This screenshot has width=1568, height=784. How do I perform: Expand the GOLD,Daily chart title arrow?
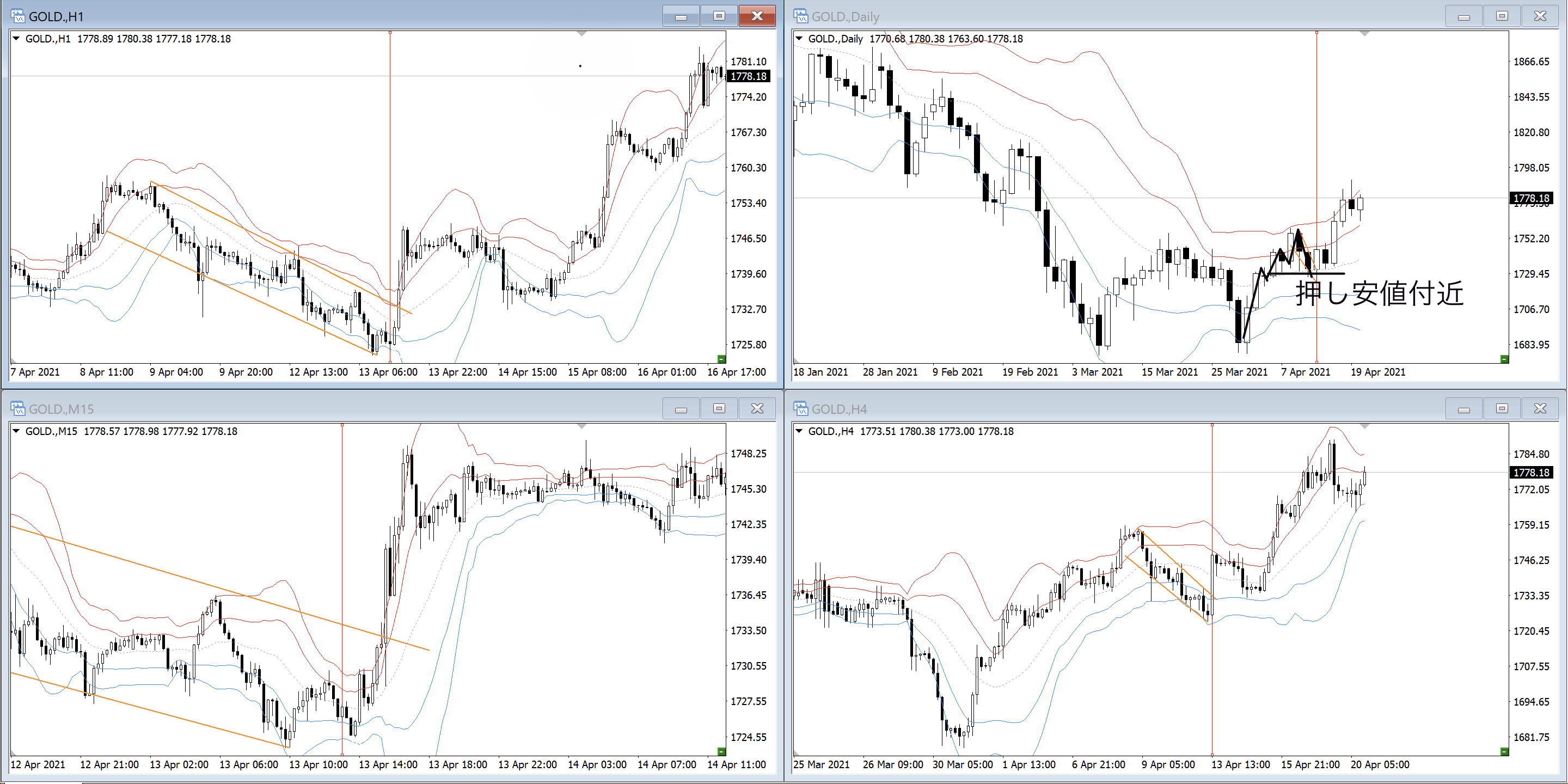pos(799,38)
